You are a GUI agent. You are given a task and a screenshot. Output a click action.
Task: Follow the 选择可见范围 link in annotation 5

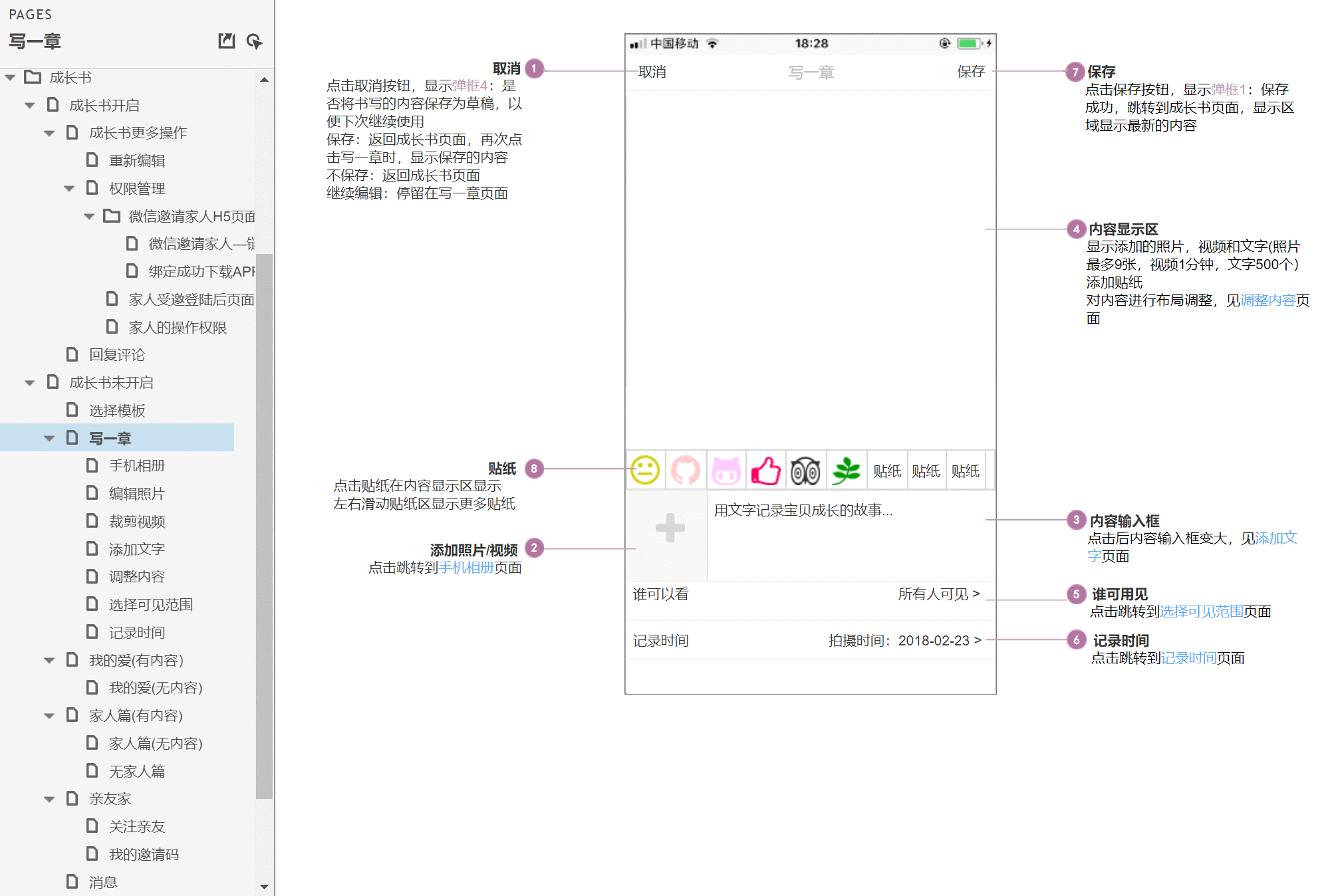pos(1202,612)
